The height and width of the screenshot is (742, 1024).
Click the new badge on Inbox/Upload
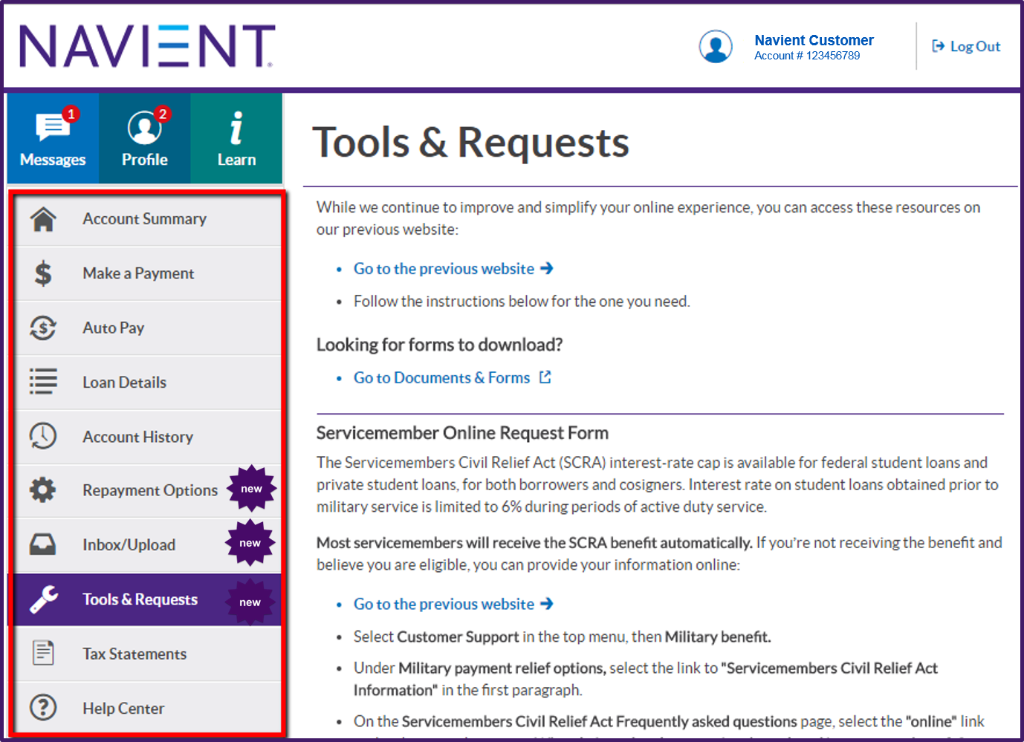point(250,543)
